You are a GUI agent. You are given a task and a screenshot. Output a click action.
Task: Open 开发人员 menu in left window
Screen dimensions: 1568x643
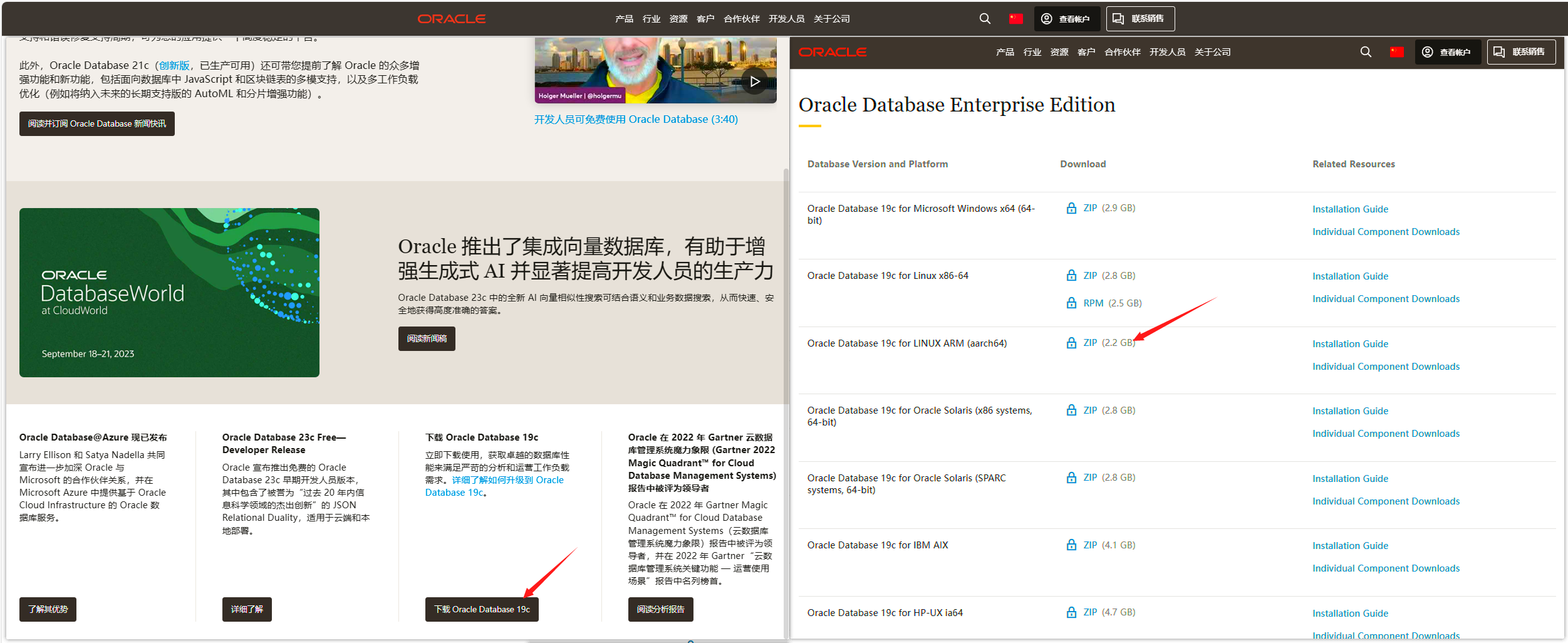coord(787,19)
